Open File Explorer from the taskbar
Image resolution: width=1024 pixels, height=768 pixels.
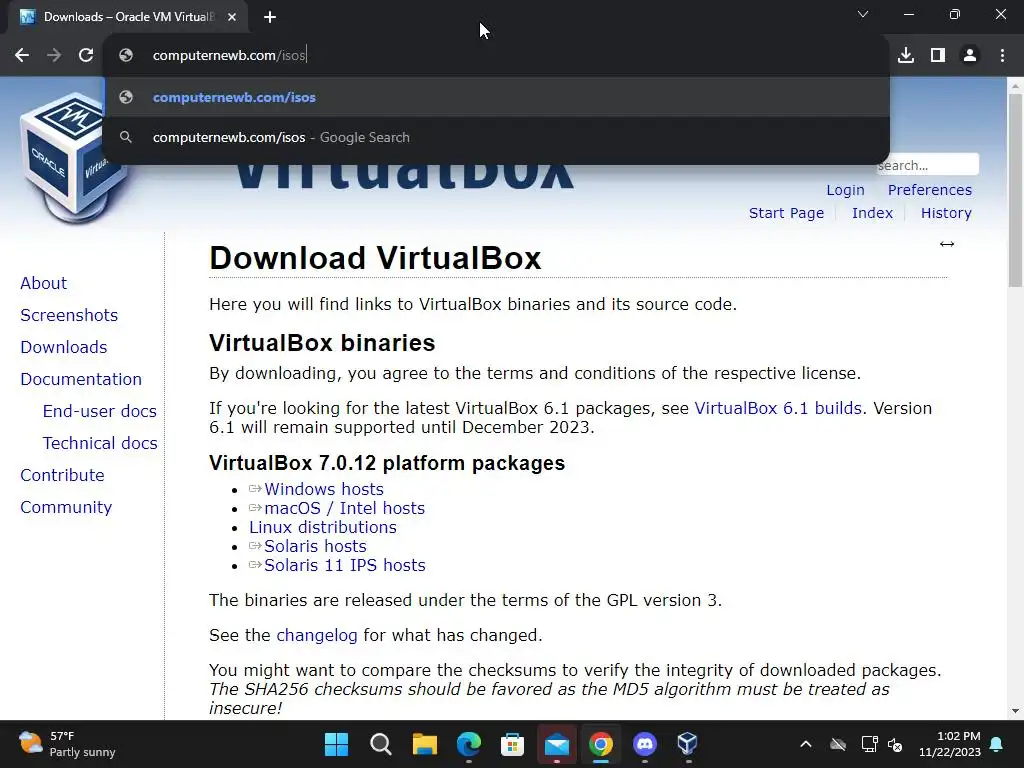pyautogui.click(x=424, y=744)
